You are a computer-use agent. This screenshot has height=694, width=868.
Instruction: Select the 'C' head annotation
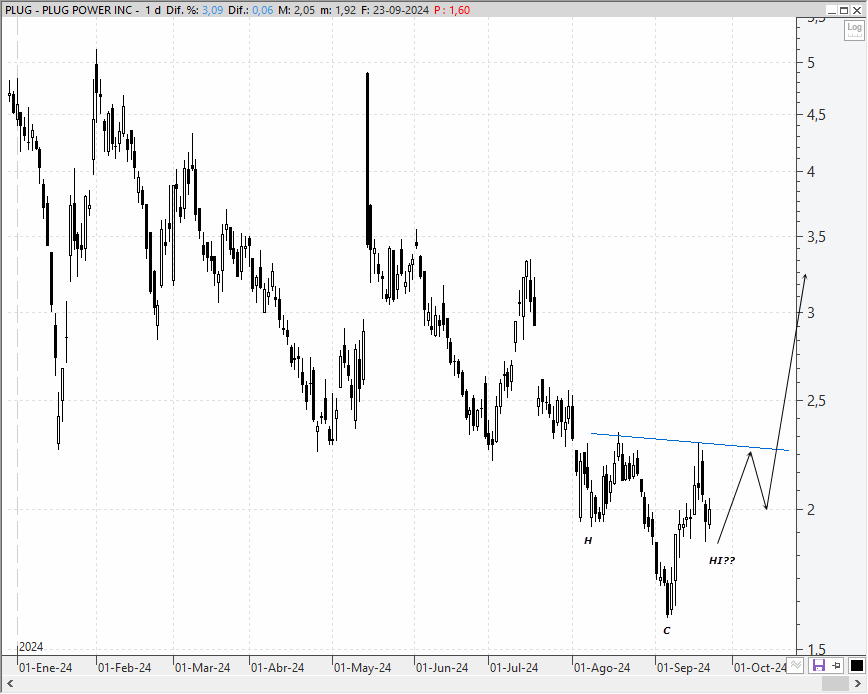[666, 630]
